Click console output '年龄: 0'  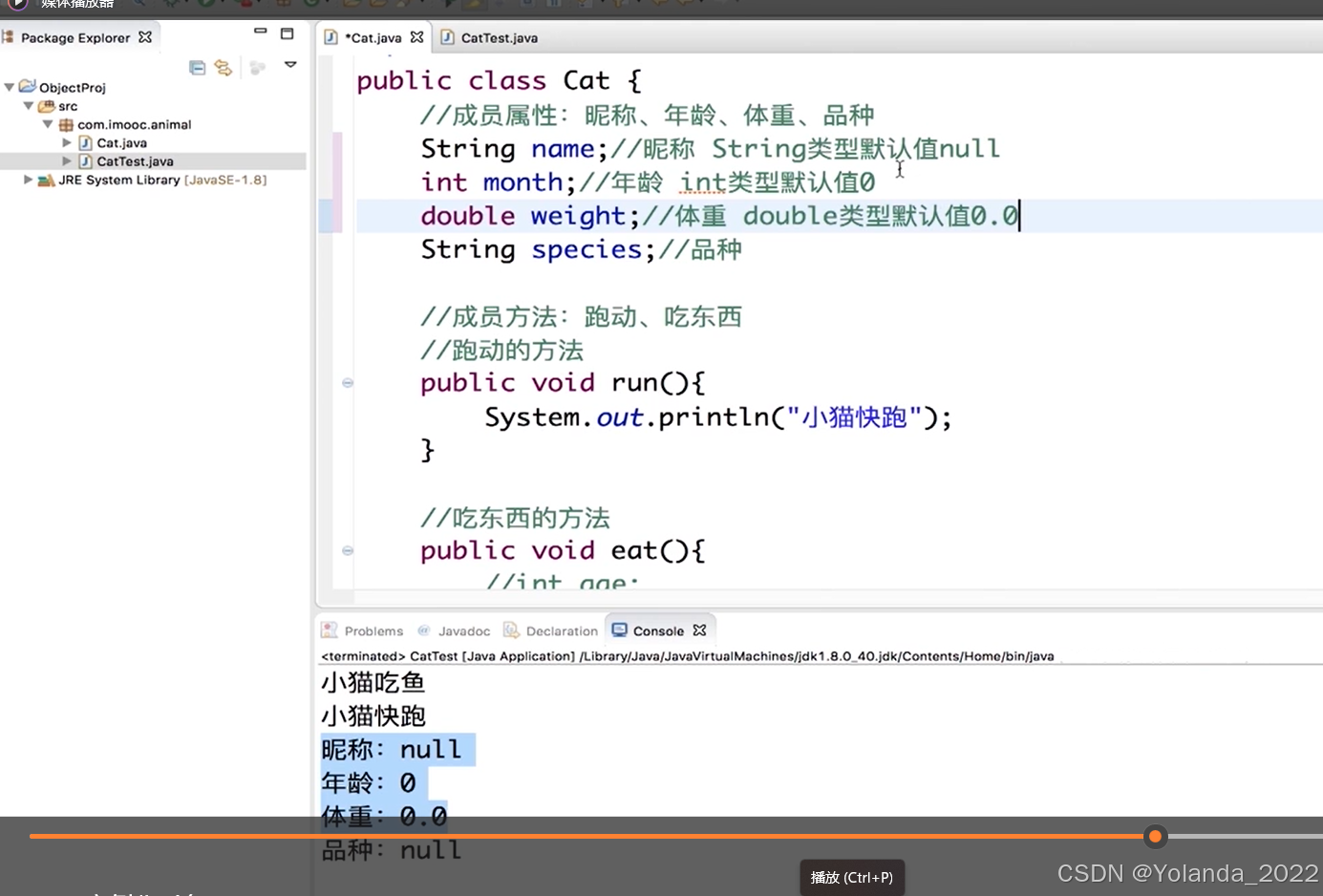click(369, 782)
